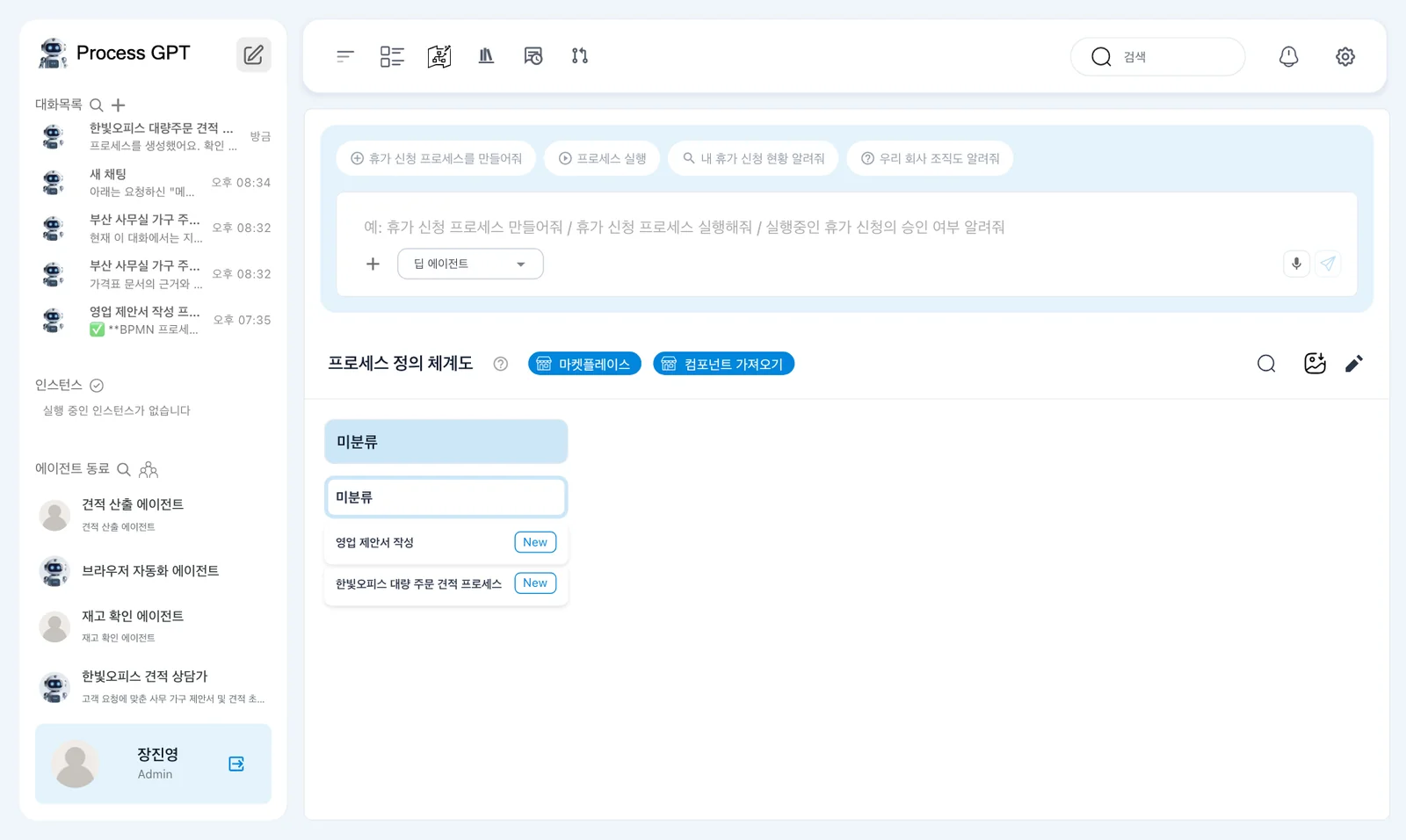Click the AI image generate icon in map header
The height and width of the screenshot is (840, 1406).
tap(1315, 364)
